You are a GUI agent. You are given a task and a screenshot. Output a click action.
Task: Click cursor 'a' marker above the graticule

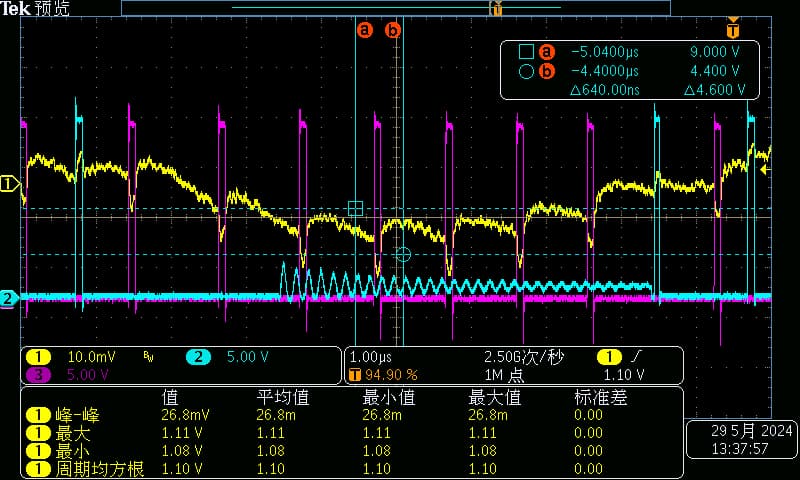pos(365,30)
